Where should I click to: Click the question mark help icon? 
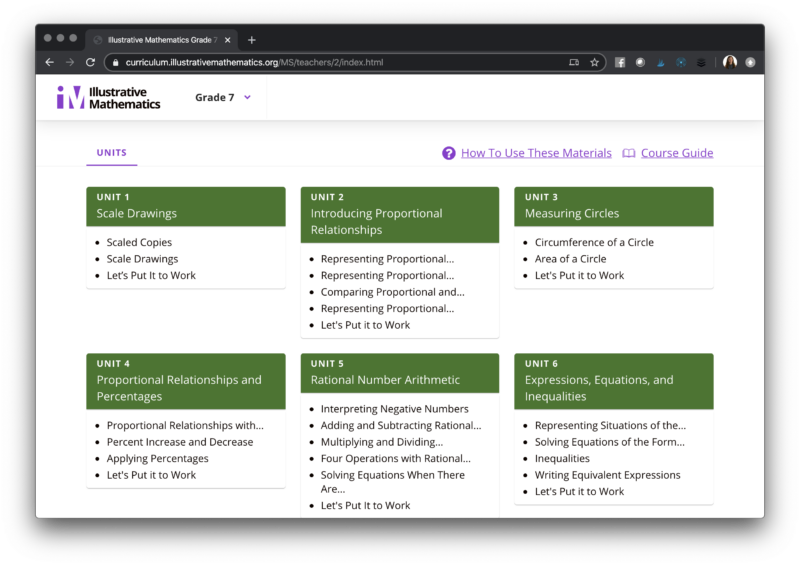pos(449,153)
